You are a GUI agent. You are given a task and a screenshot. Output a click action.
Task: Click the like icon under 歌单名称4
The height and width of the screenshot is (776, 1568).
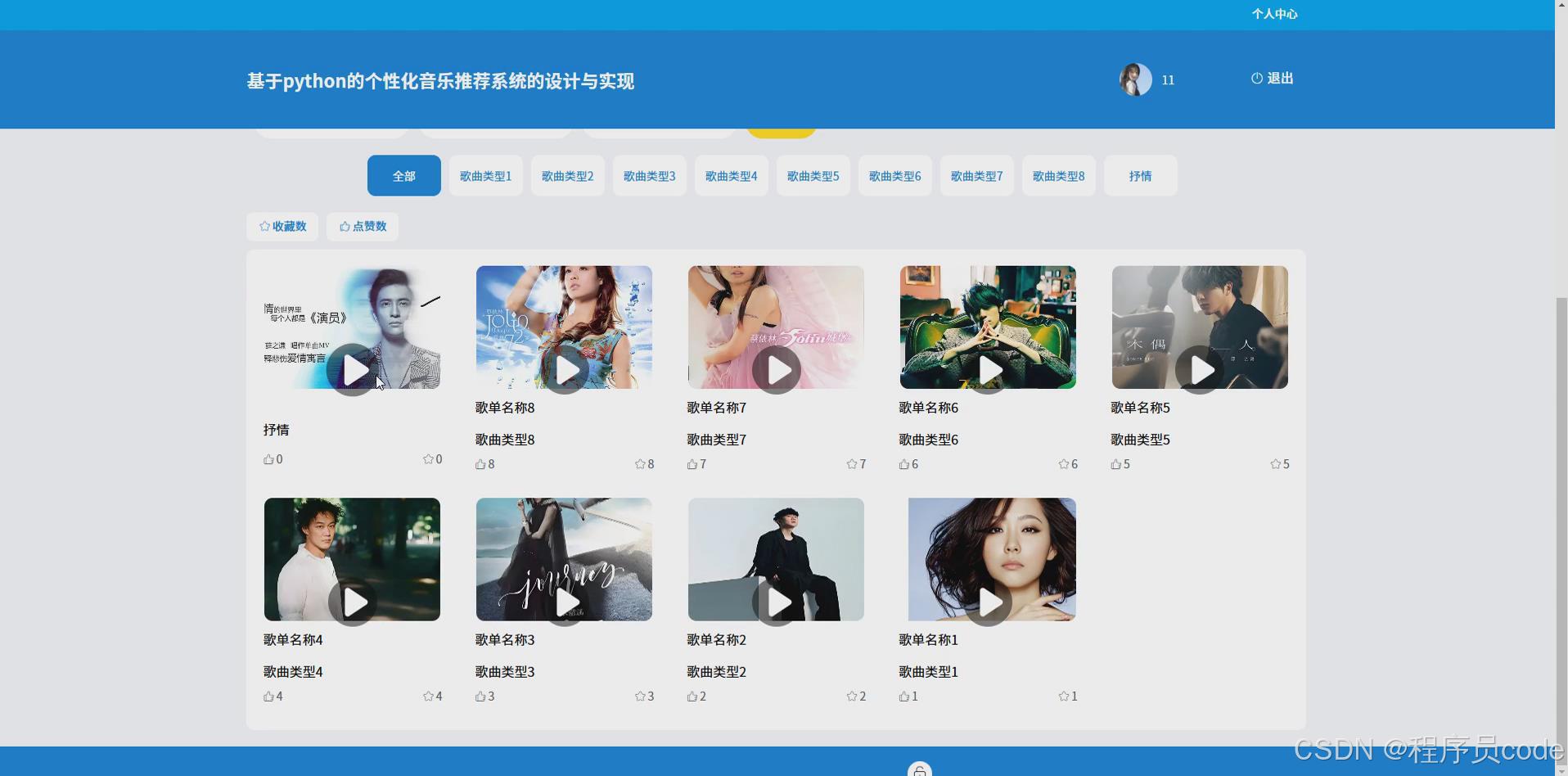(x=268, y=696)
